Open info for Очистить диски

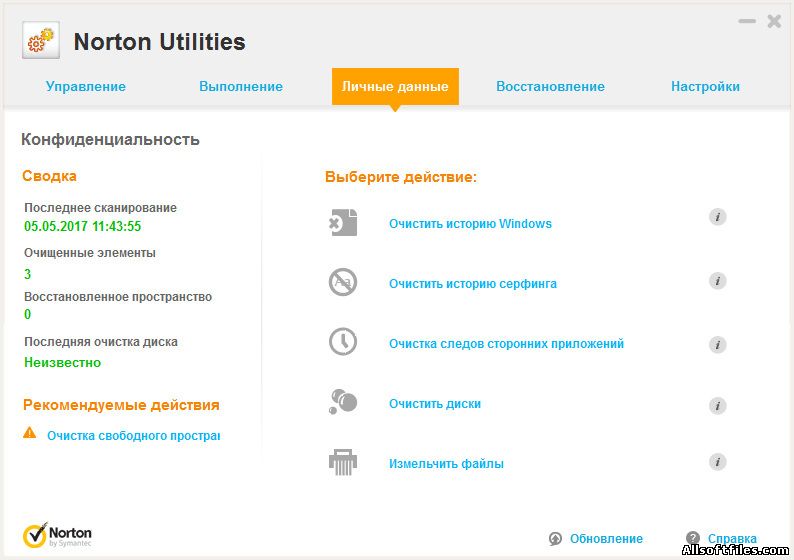[x=717, y=406]
